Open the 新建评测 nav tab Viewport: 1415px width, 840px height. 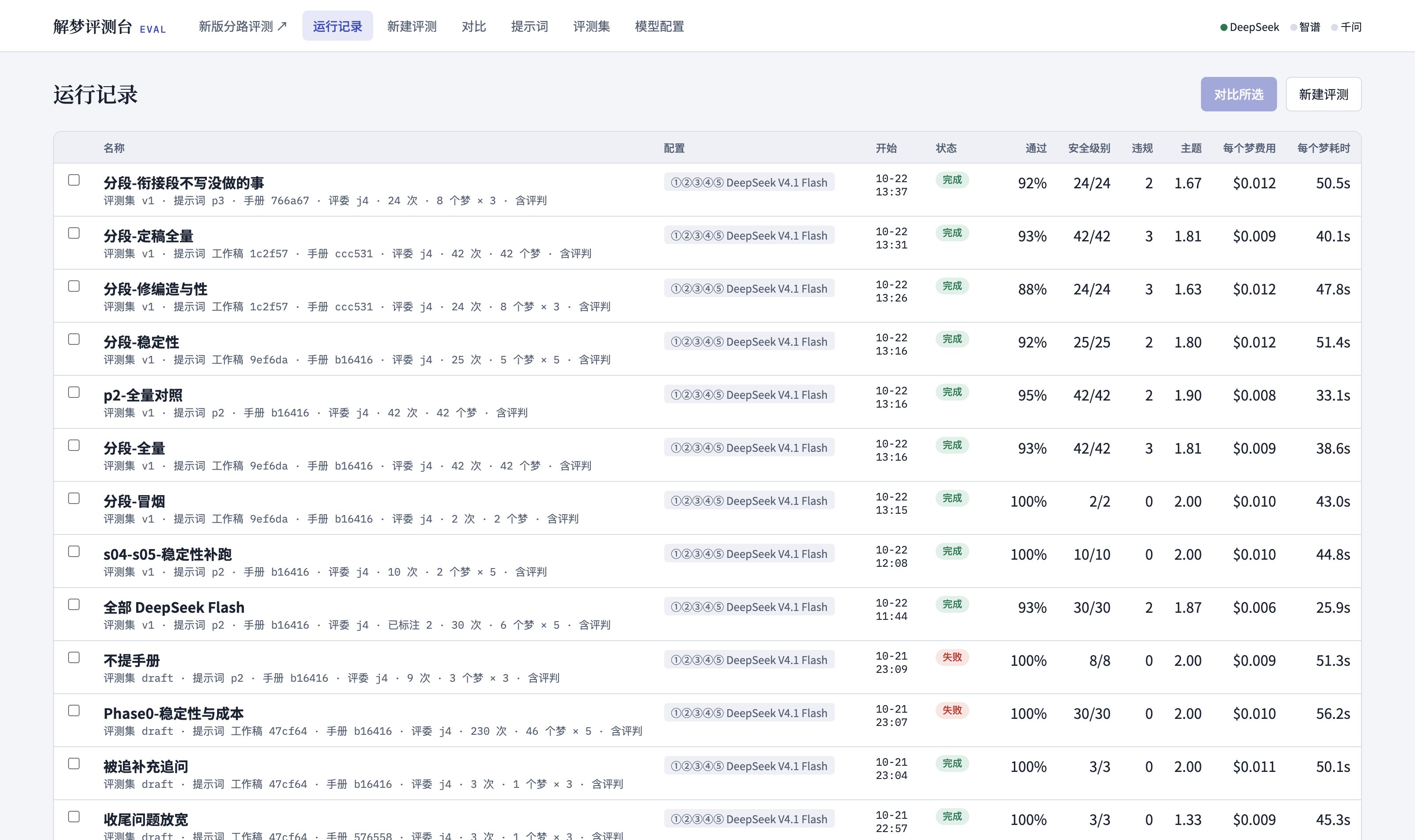[x=412, y=26]
